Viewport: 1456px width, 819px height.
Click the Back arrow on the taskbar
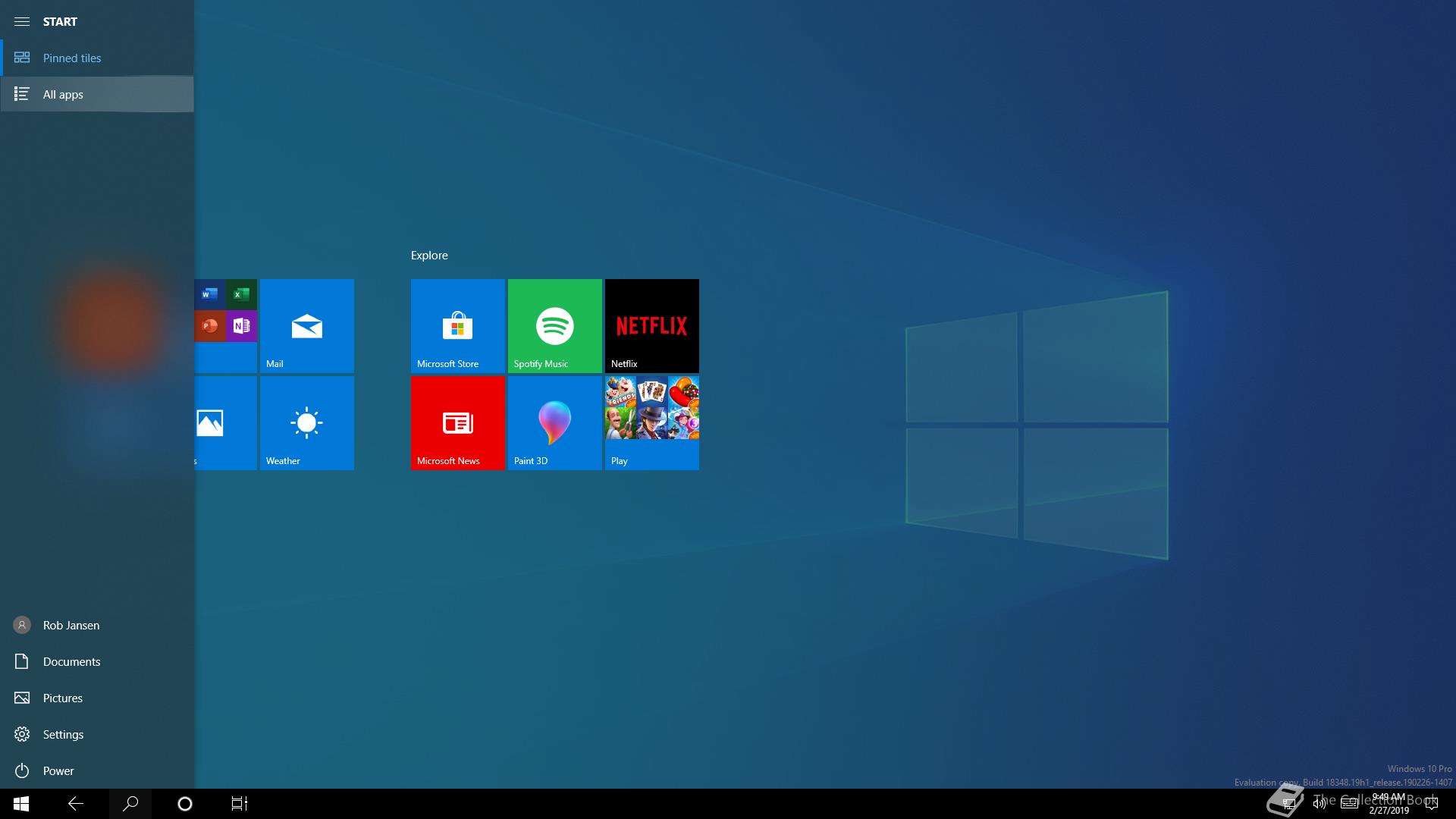[x=76, y=804]
